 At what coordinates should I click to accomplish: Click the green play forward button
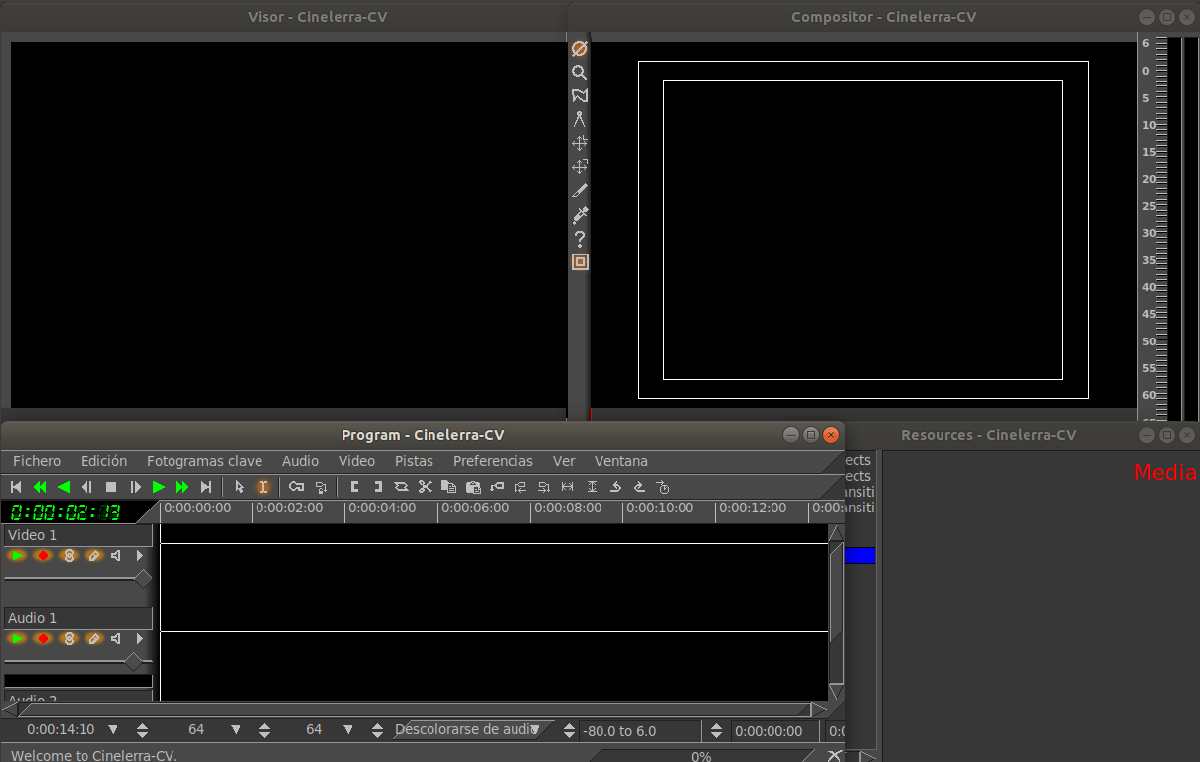[158, 487]
